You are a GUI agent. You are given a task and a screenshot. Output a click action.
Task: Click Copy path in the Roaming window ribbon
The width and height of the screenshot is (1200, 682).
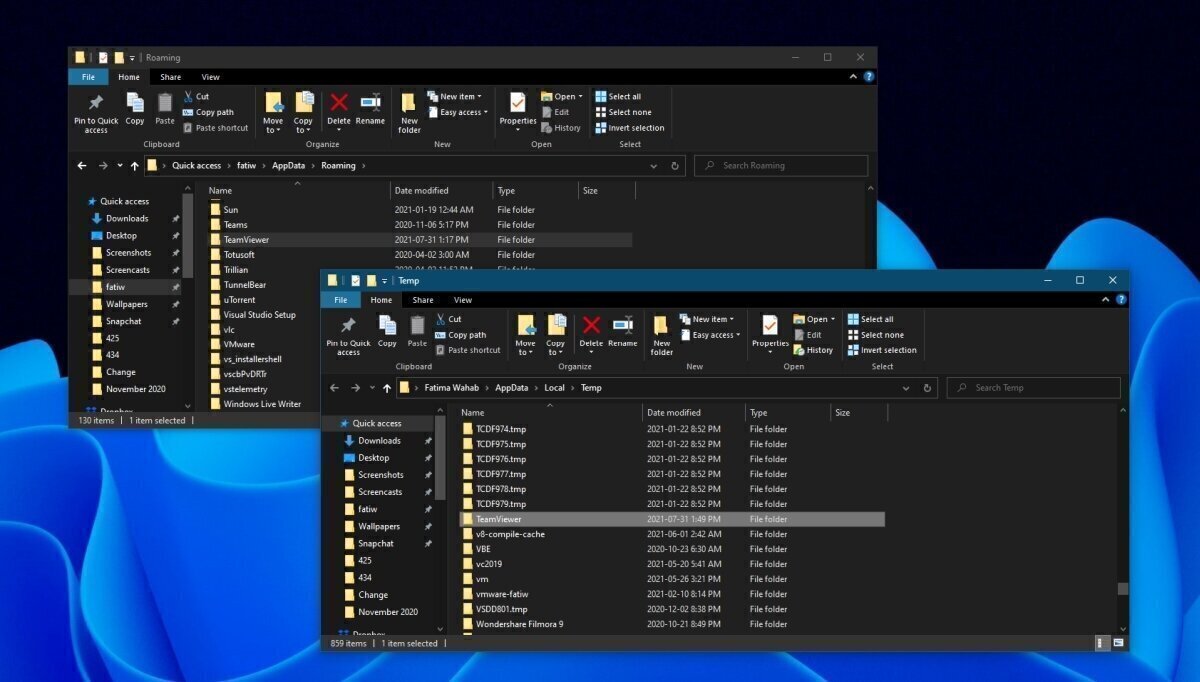point(214,111)
